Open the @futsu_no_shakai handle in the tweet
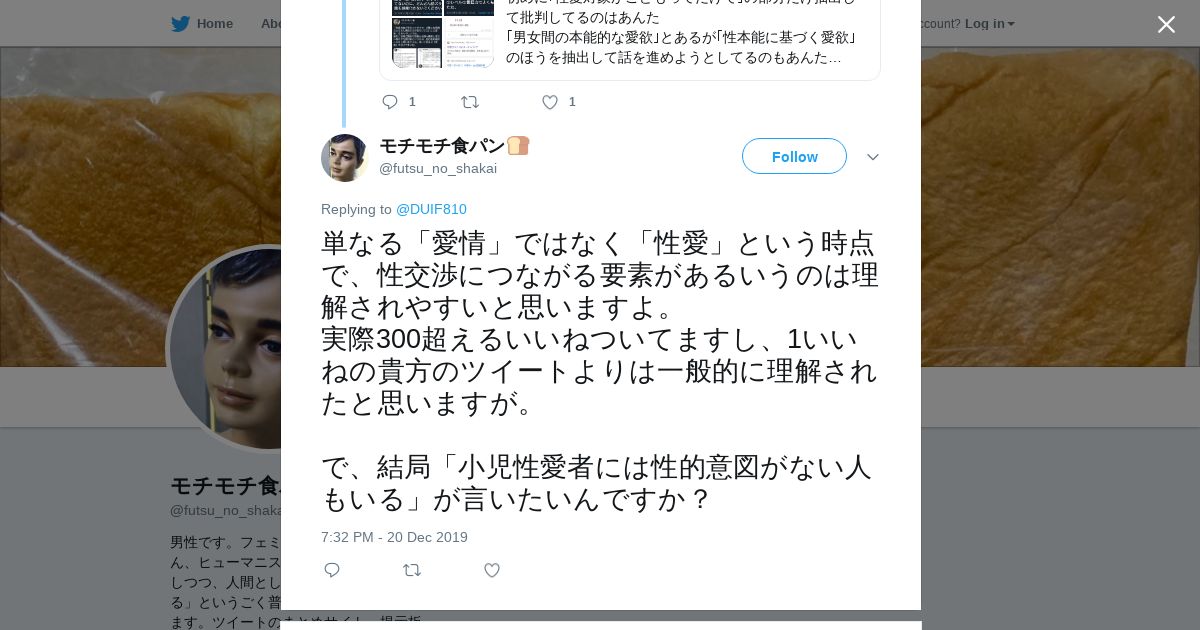The height and width of the screenshot is (630, 1200). pyautogui.click(x=438, y=168)
